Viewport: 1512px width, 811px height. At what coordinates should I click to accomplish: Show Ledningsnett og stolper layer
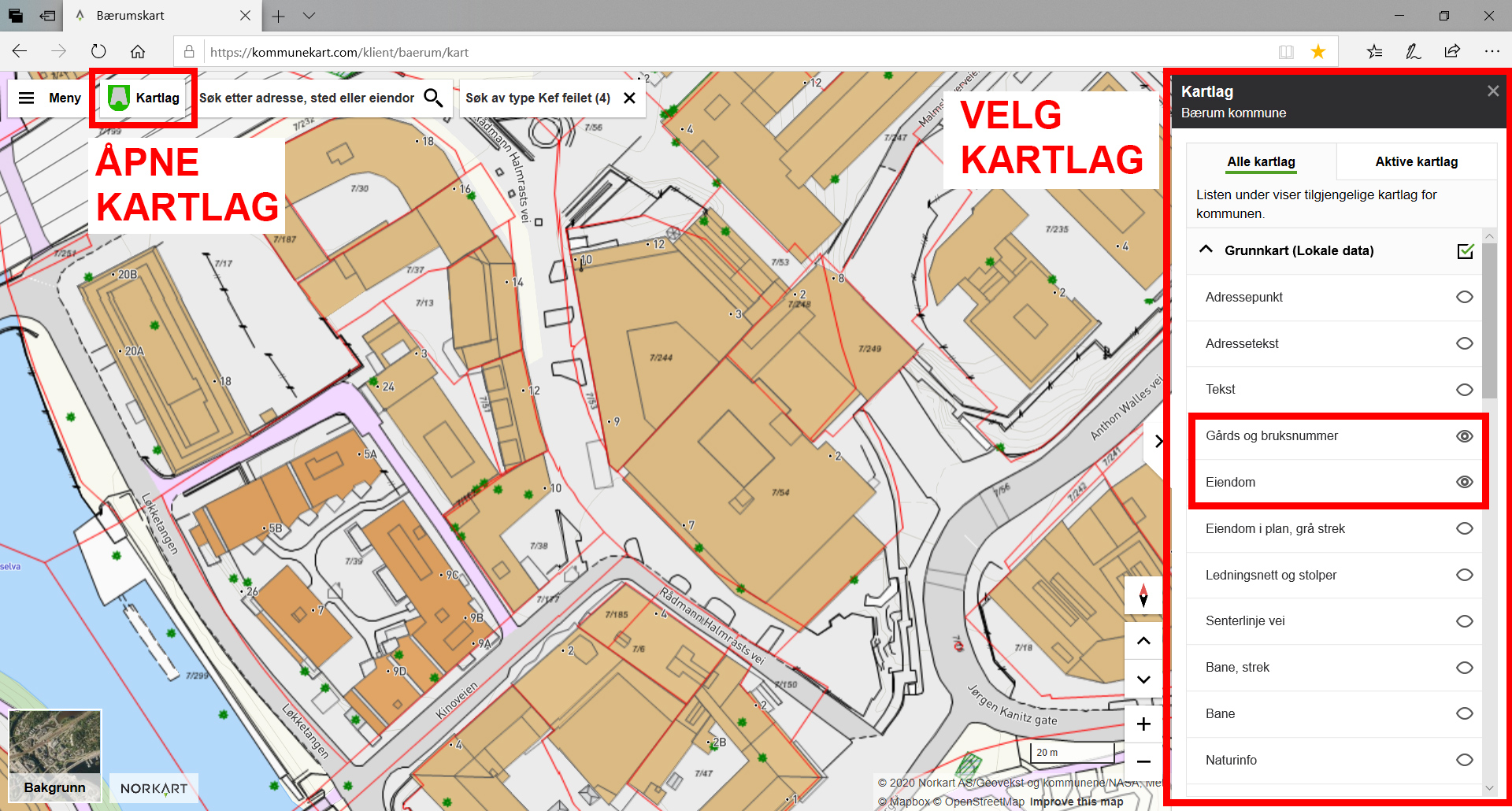tap(1464, 575)
